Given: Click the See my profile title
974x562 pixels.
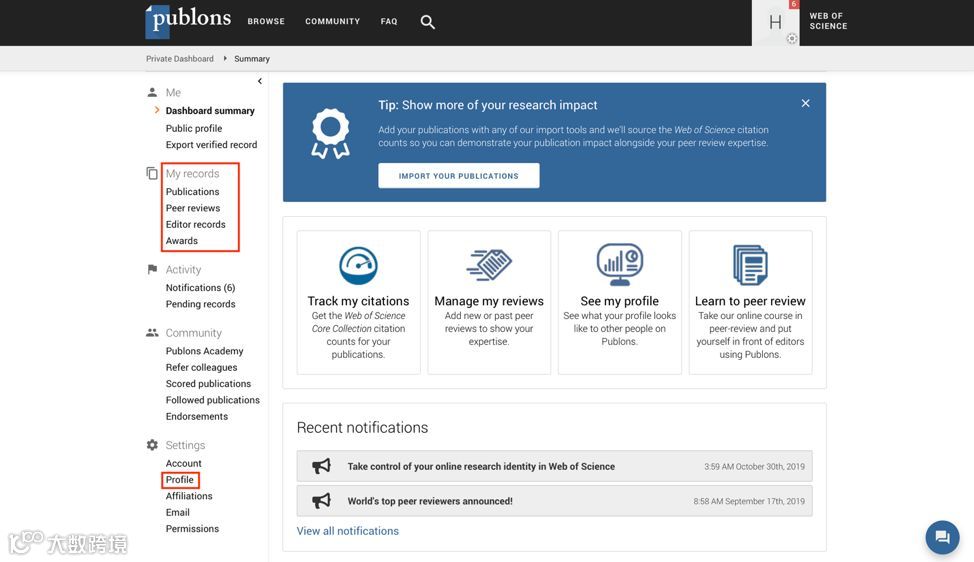Looking at the screenshot, I should (619, 301).
